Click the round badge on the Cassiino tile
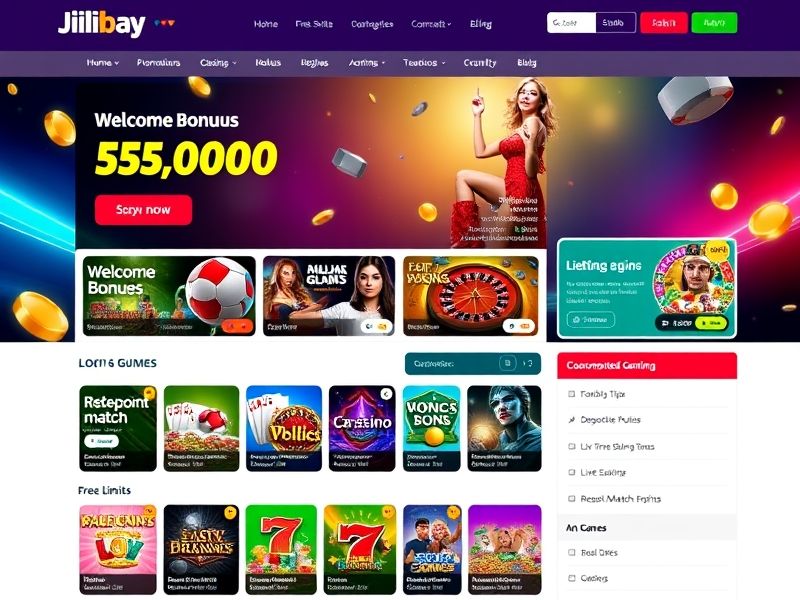 [386, 394]
